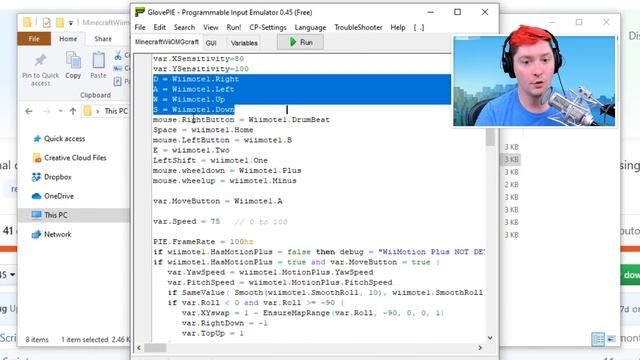The height and width of the screenshot is (360, 640).
Task: Select the MinecraftWiiOMGcraft script tab
Action: [167, 42]
